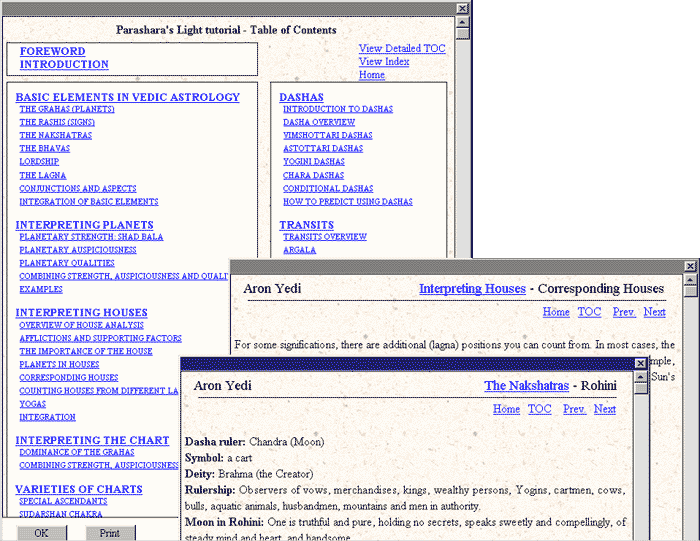Open Special Ascendants chapter
Viewport: 700px width, 541px height.
tap(63, 501)
